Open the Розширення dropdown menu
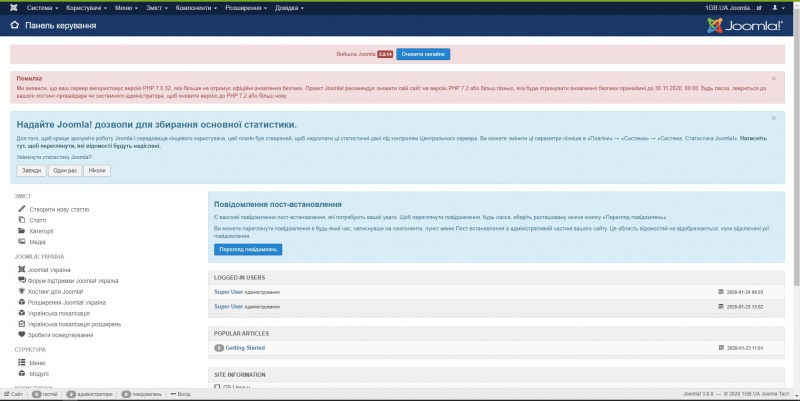 (246, 8)
